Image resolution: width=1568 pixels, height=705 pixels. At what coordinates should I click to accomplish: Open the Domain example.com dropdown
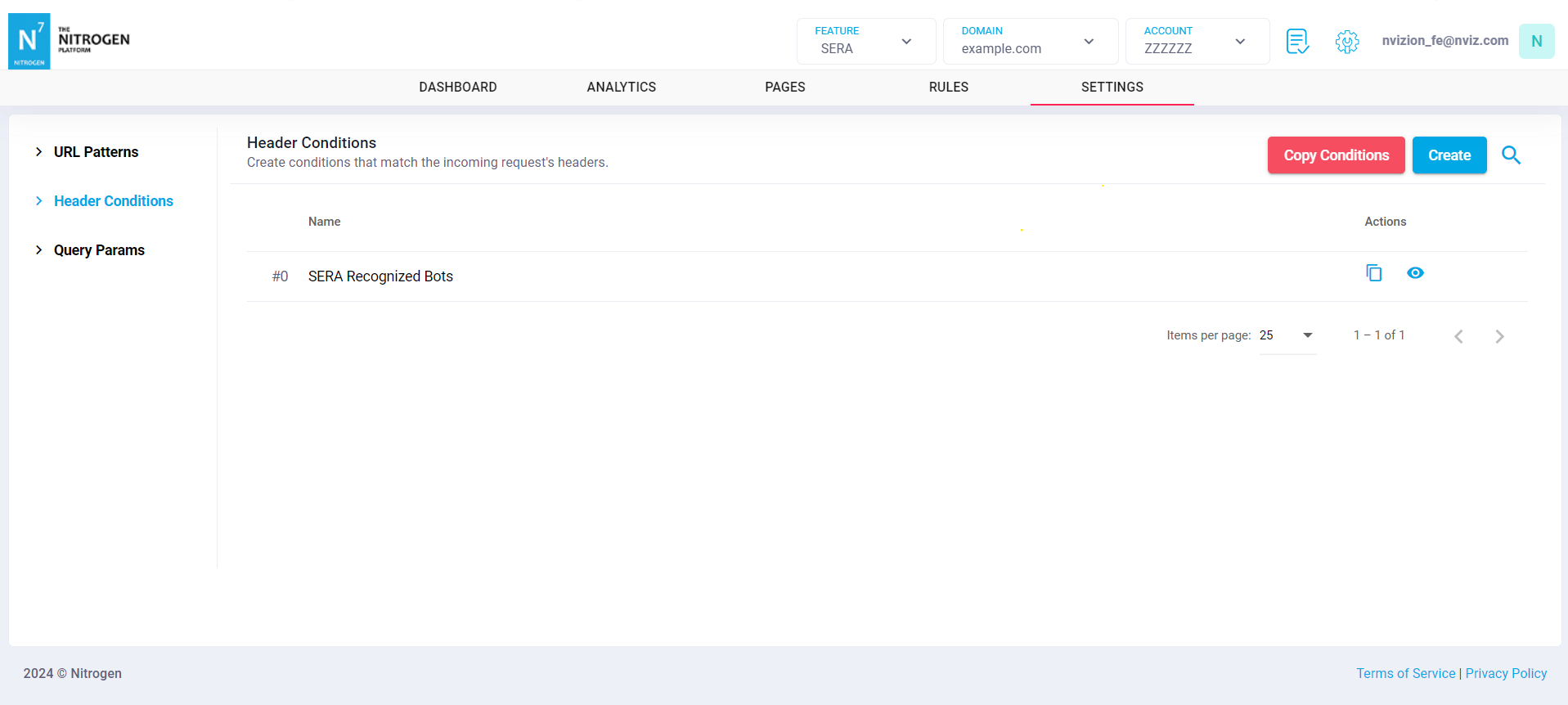click(x=1029, y=41)
